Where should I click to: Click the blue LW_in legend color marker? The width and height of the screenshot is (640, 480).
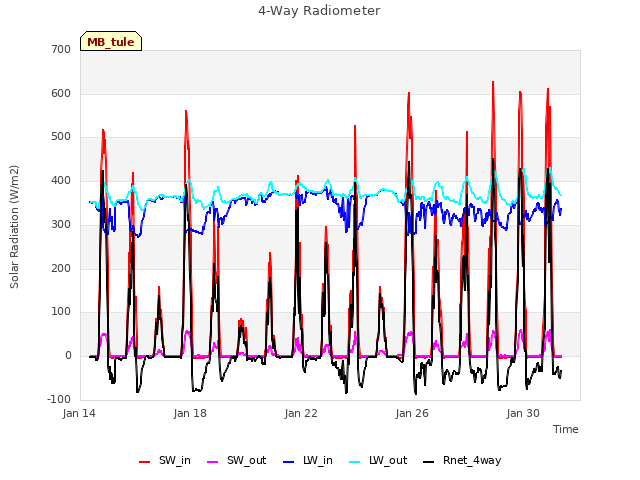[289, 462]
